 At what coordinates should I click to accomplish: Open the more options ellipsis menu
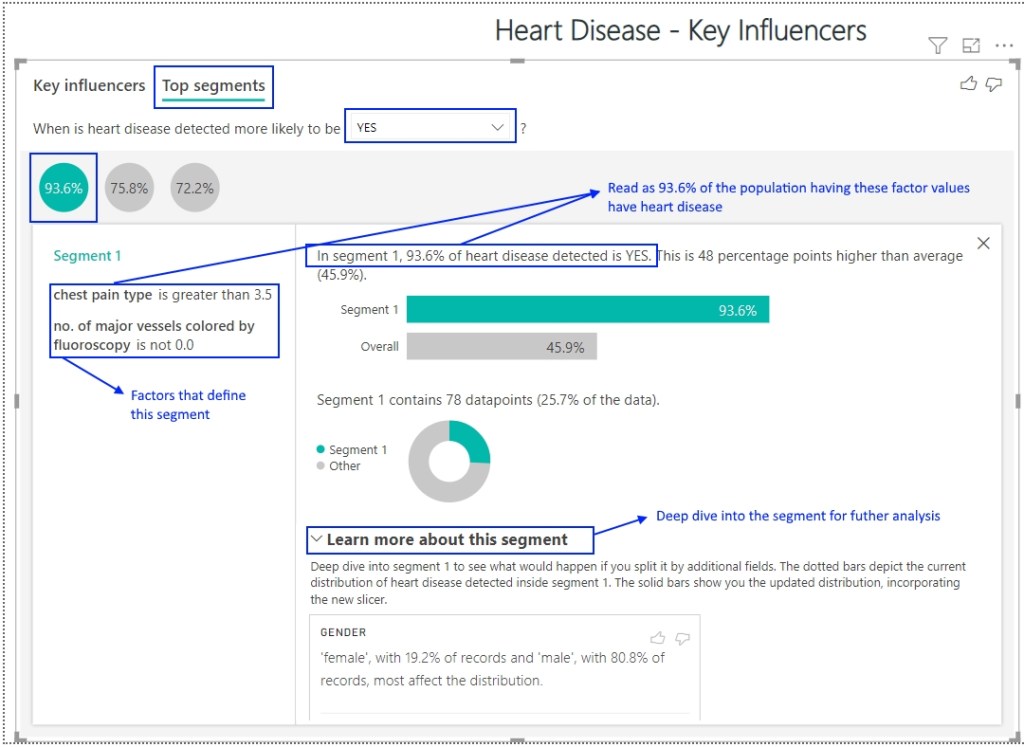[1005, 45]
